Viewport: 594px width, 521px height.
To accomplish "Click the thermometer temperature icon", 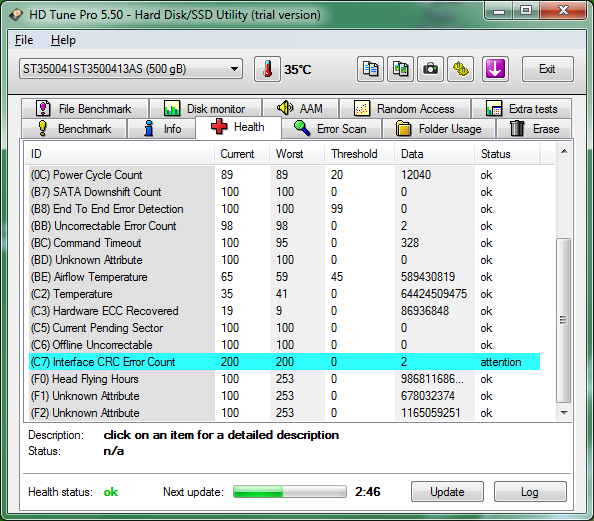I will click(267, 69).
